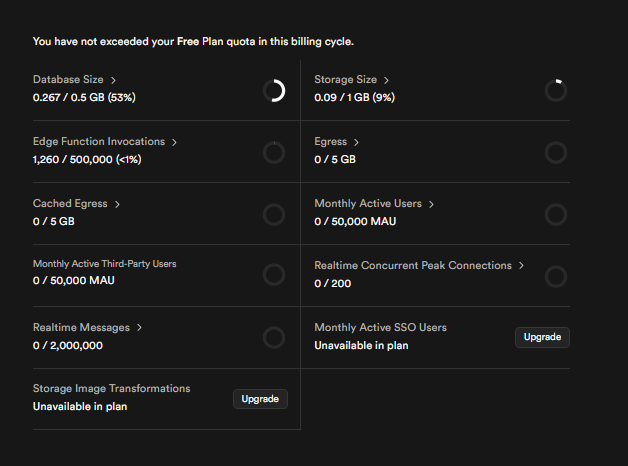Click the Free Plan quota status text
628x466 pixels.
click(x=193, y=41)
